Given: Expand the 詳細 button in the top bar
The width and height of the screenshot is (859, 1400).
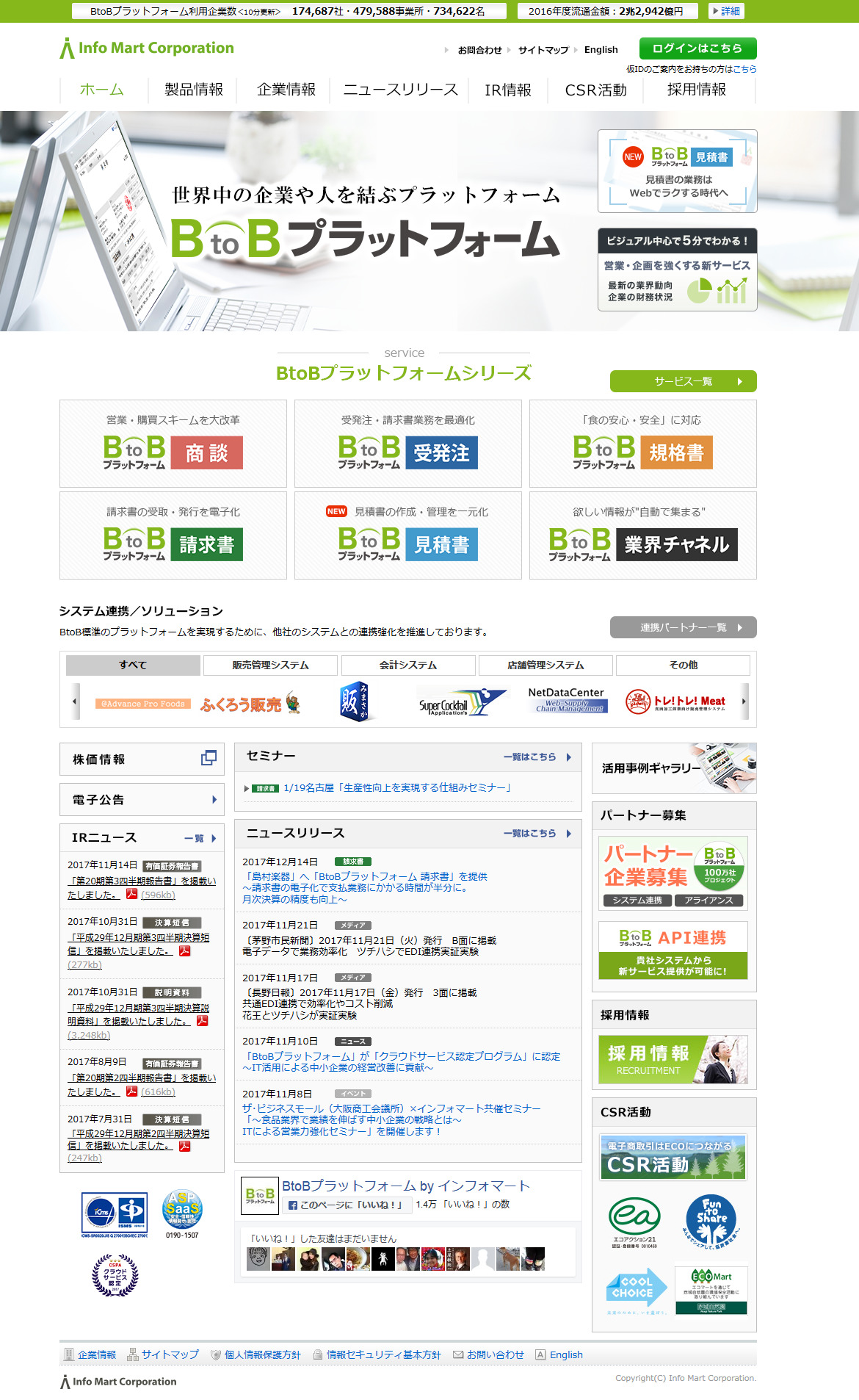Looking at the screenshot, I should [x=727, y=11].
